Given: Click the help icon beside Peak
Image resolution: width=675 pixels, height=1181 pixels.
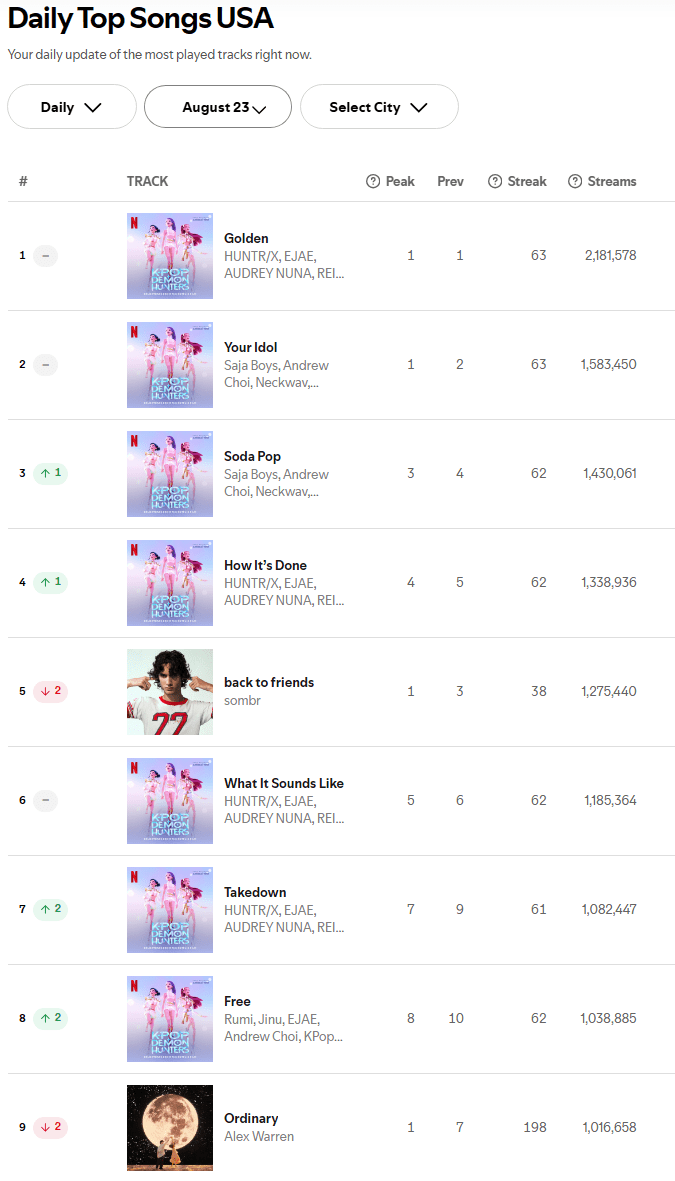Looking at the screenshot, I should pos(373,181).
